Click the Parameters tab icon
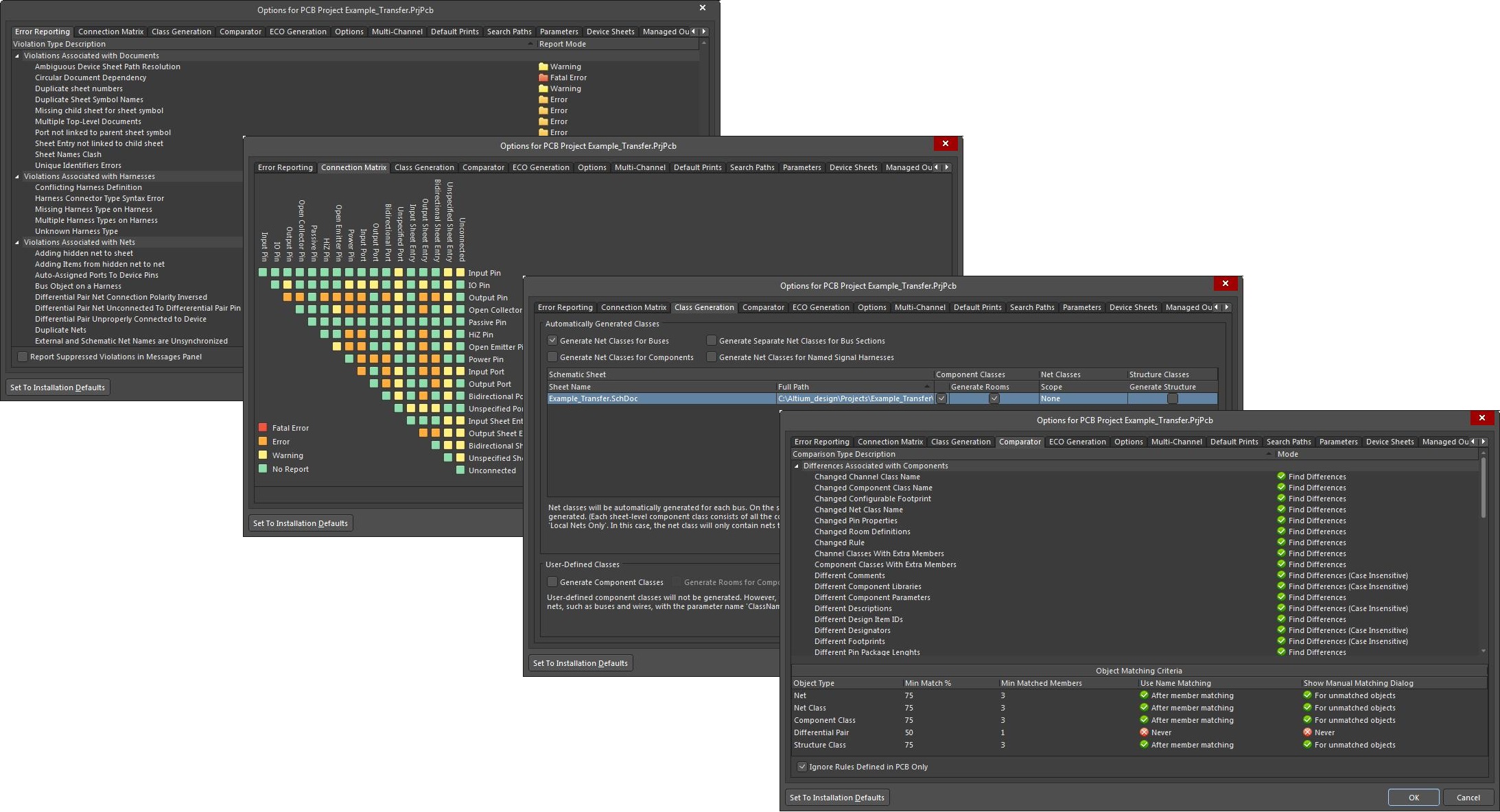 tap(1340, 444)
